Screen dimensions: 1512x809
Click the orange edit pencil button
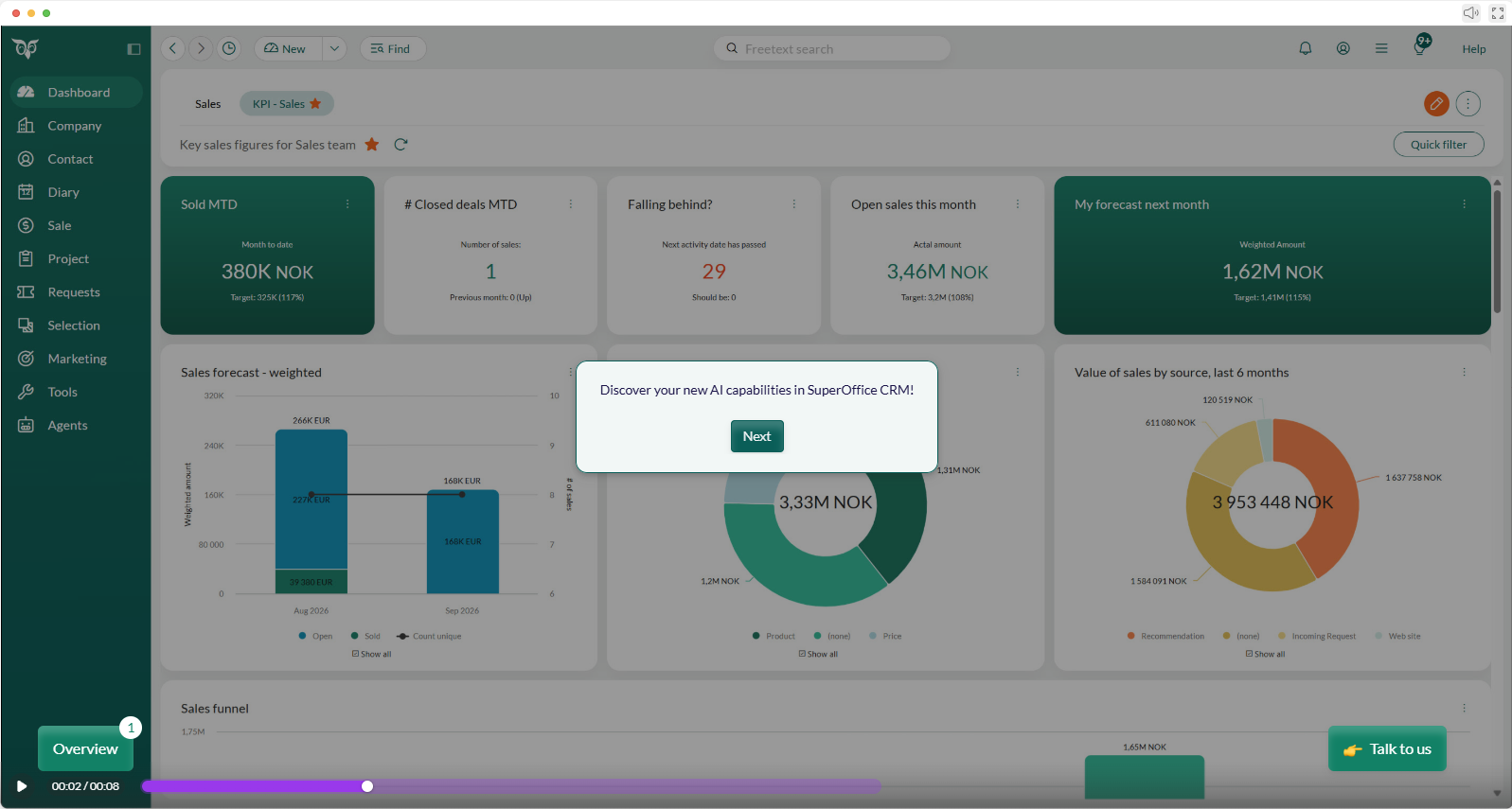coord(1436,103)
